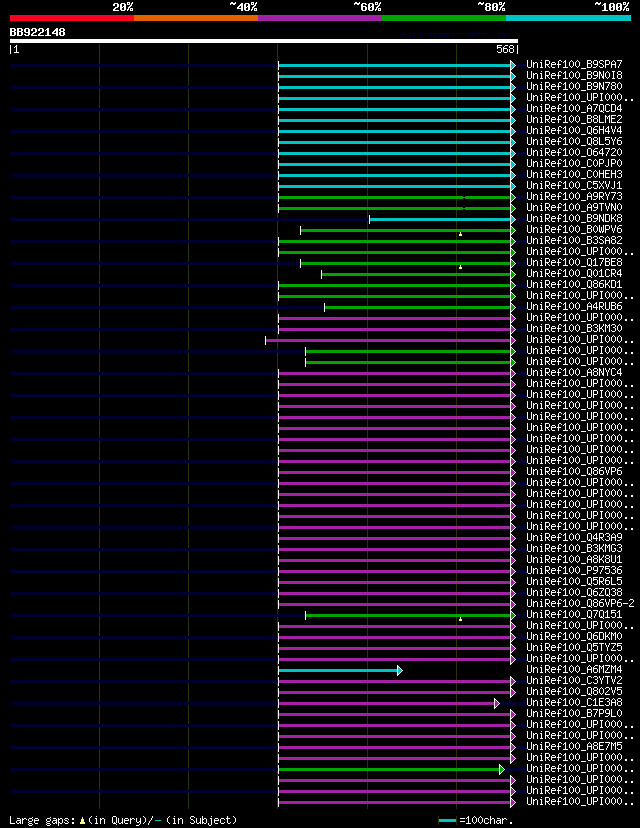Click the UniRef100_Q802V5 hit label
640x828 pixels.
coord(574,692)
